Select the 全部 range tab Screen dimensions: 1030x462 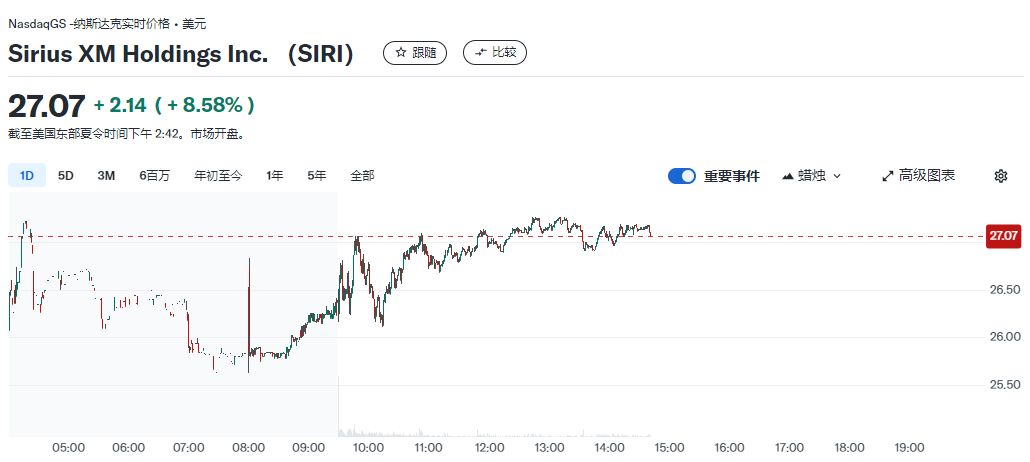pyautogui.click(x=363, y=175)
